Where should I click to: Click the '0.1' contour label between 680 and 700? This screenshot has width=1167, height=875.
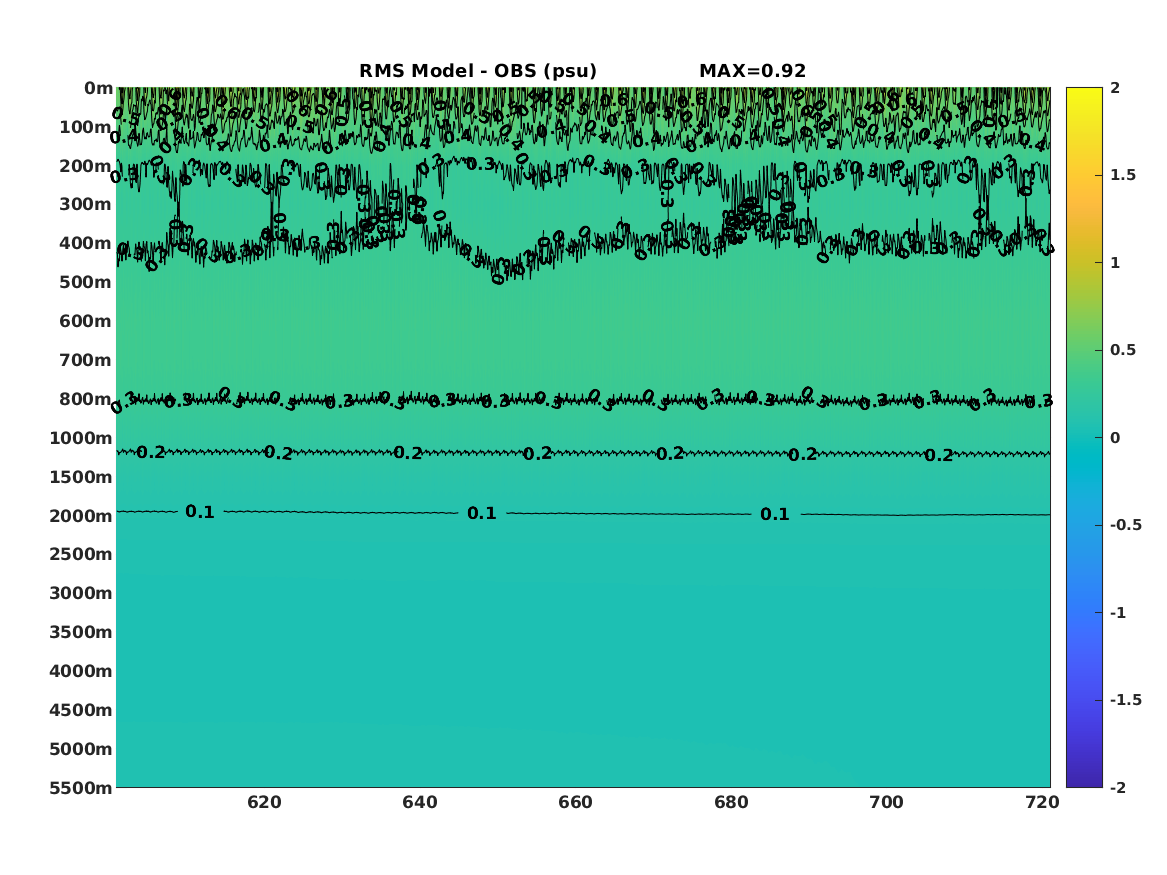(775, 514)
